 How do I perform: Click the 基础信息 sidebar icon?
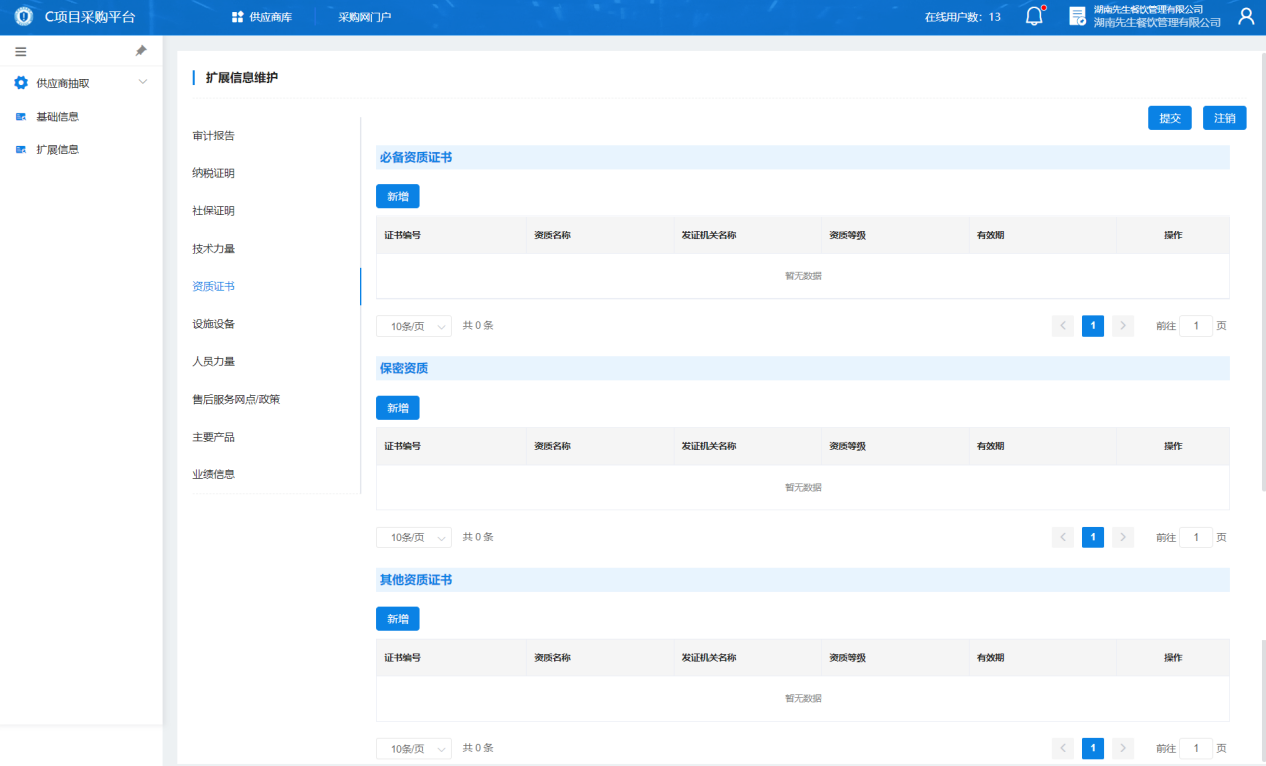point(21,117)
